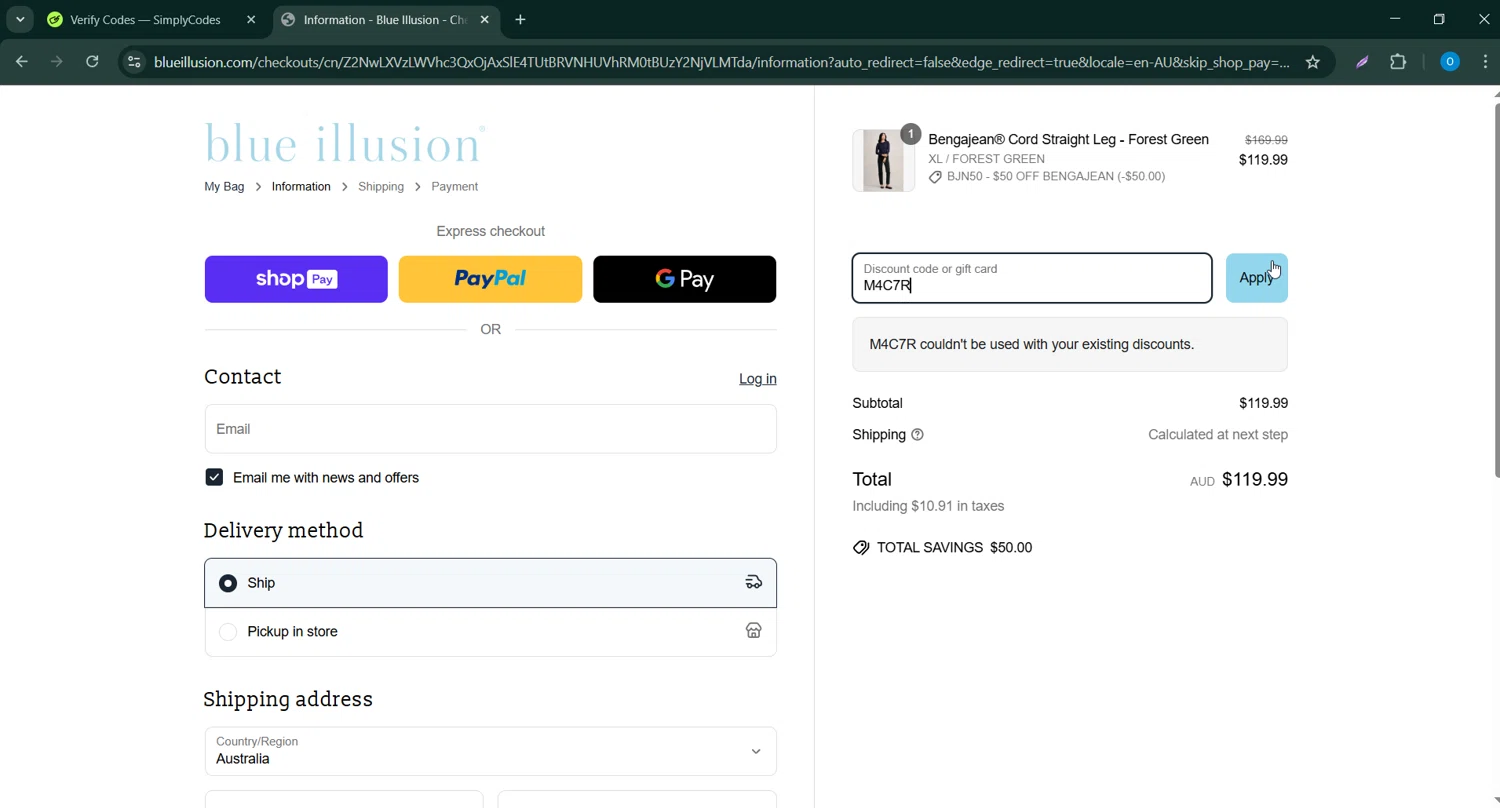Click the address bar URL
This screenshot has width=1500, height=808.
point(720,62)
